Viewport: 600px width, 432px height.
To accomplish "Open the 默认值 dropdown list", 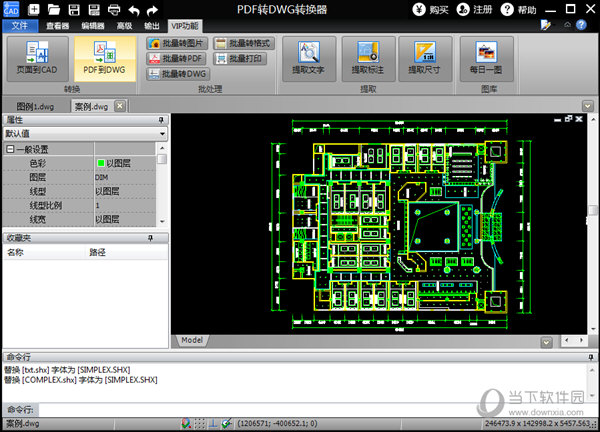I will click(x=161, y=133).
